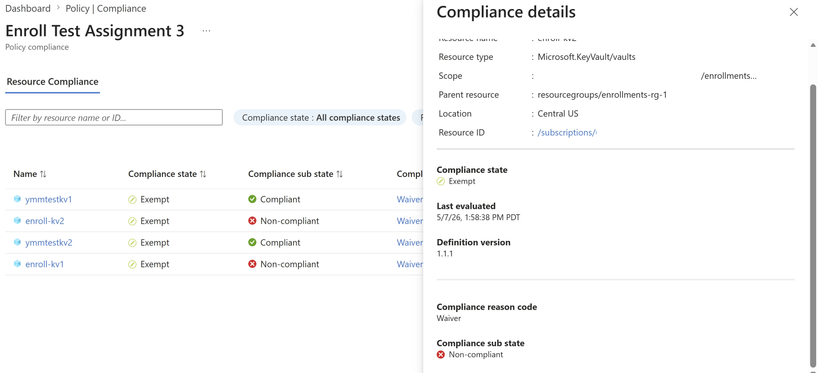Click the Last evaluated timestamp 5/7/26, 1:58:38 PM PDT
The width and height of the screenshot is (818, 373).
(478, 218)
